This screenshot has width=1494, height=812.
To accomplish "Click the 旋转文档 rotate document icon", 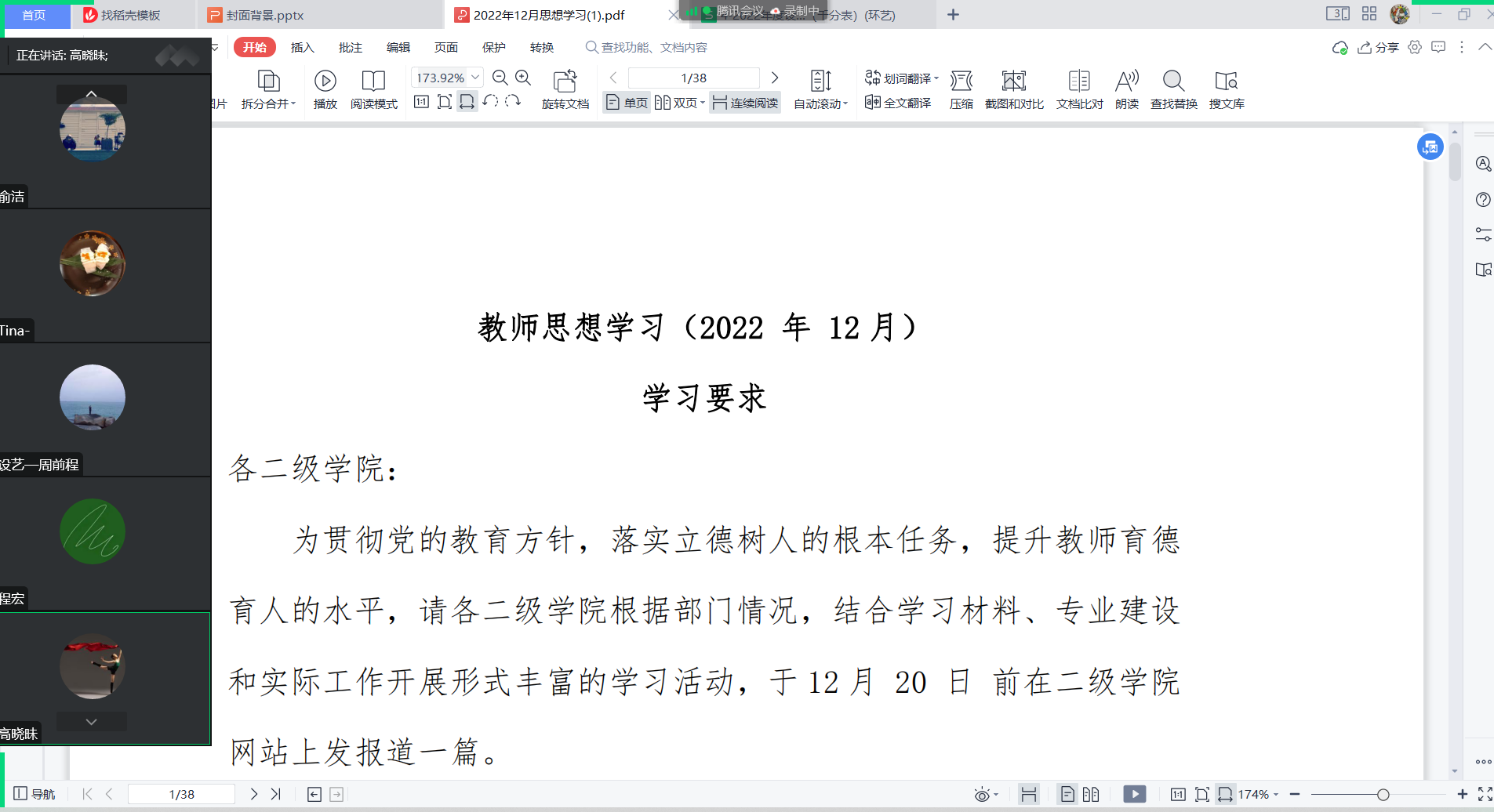I will coord(565,82).
